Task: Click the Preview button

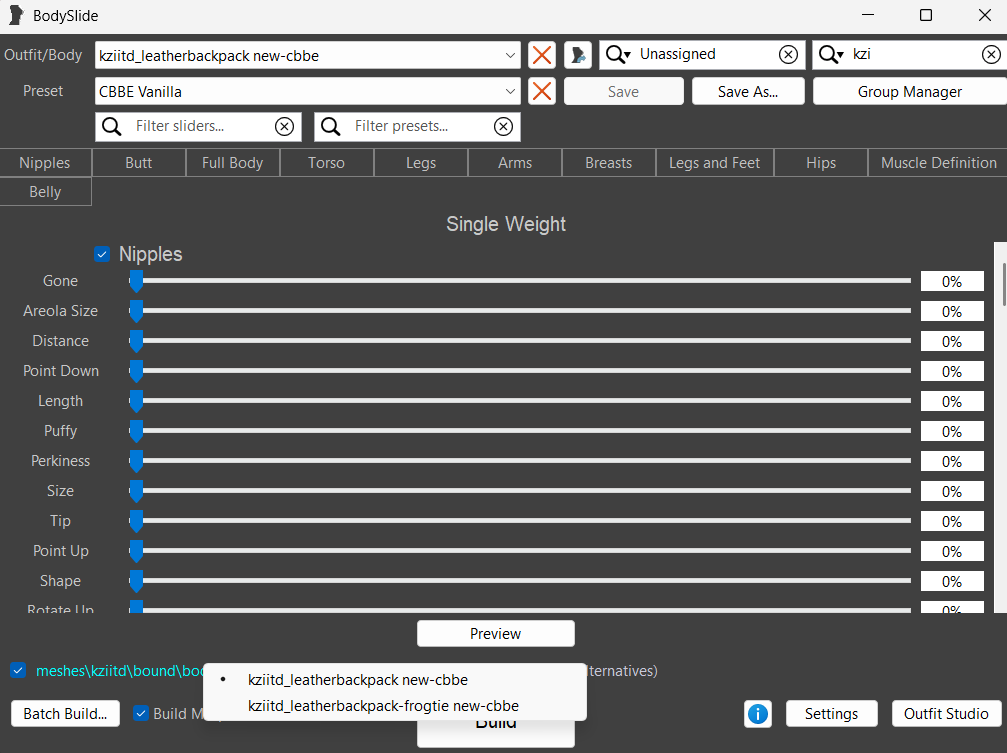Action: (x=496, y=633)
